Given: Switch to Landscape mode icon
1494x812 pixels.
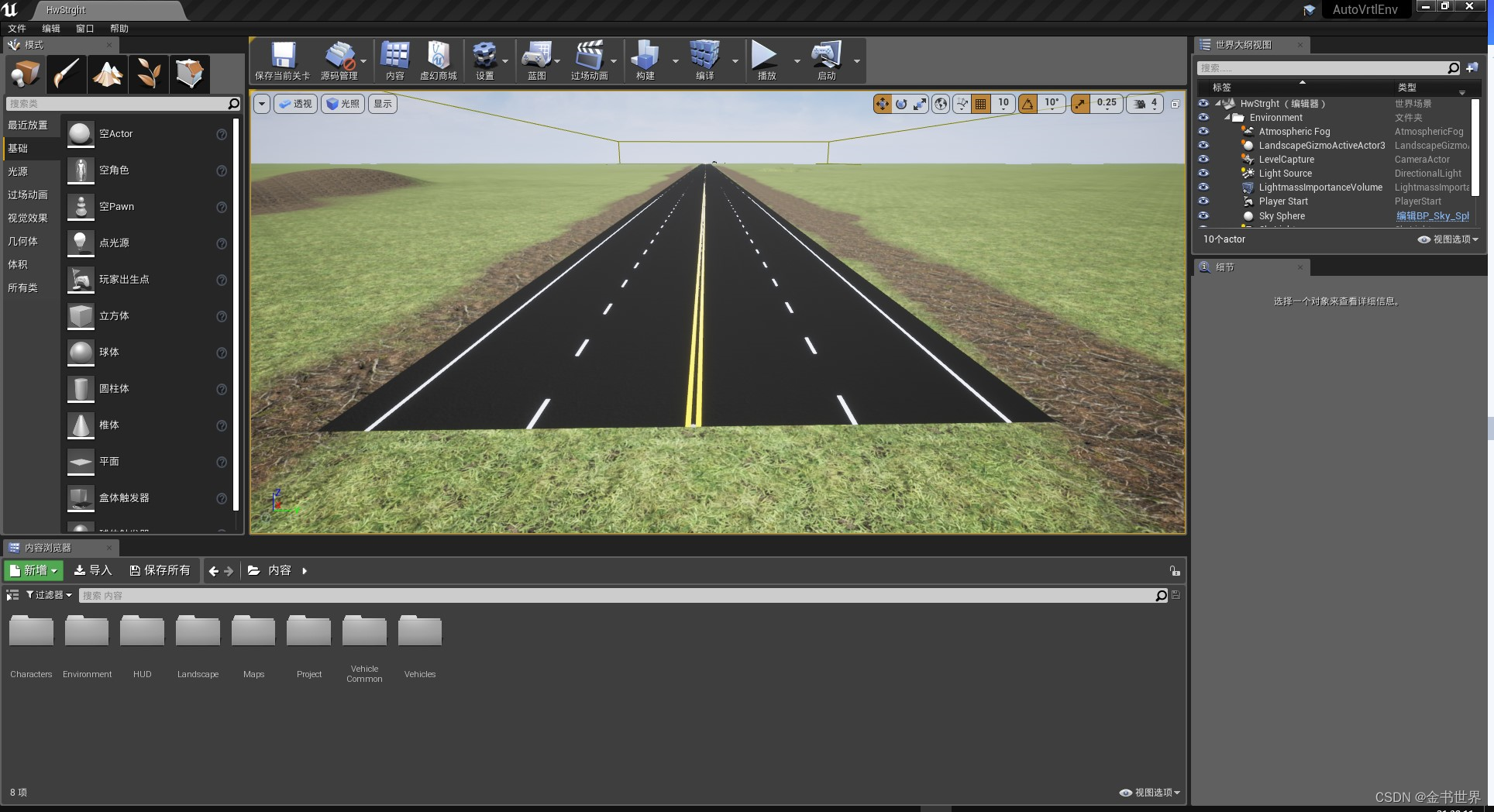Looking at the screenshot, I should tap(107, 74).
